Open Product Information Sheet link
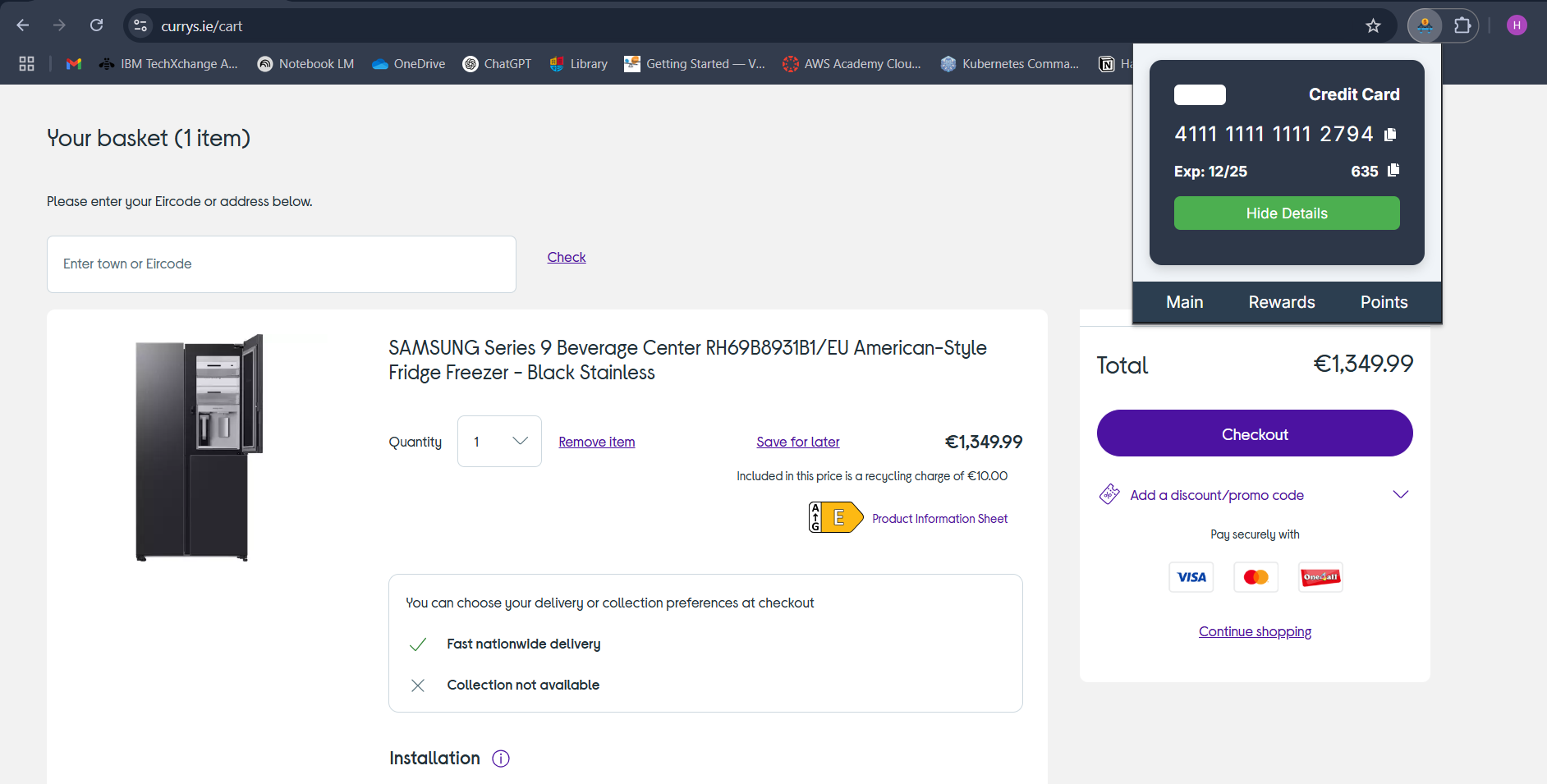This screenshot has width=1547, height=784. tap(940, 519)
